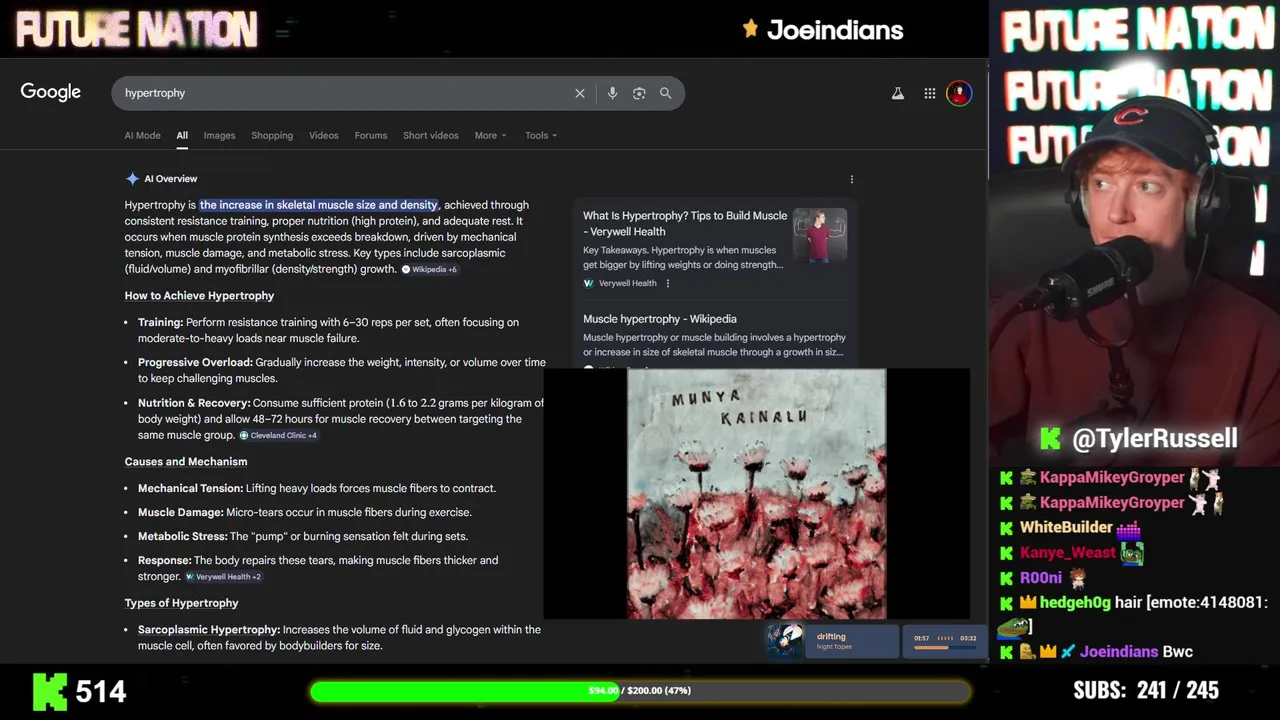
Task: Click the 514 viewer count
Action: point(101,691)
